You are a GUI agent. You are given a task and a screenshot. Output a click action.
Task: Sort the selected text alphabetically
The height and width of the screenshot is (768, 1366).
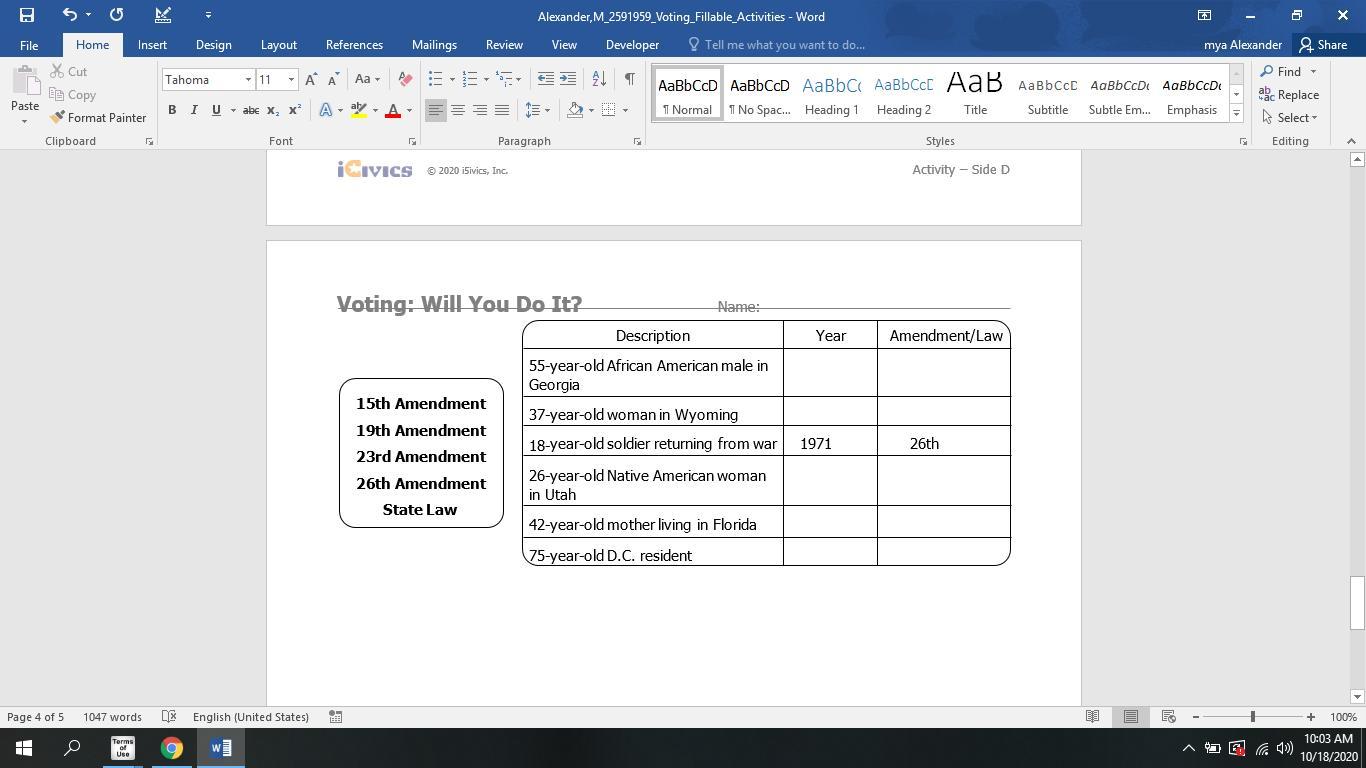pyautogui.click(x=599, y=80)
